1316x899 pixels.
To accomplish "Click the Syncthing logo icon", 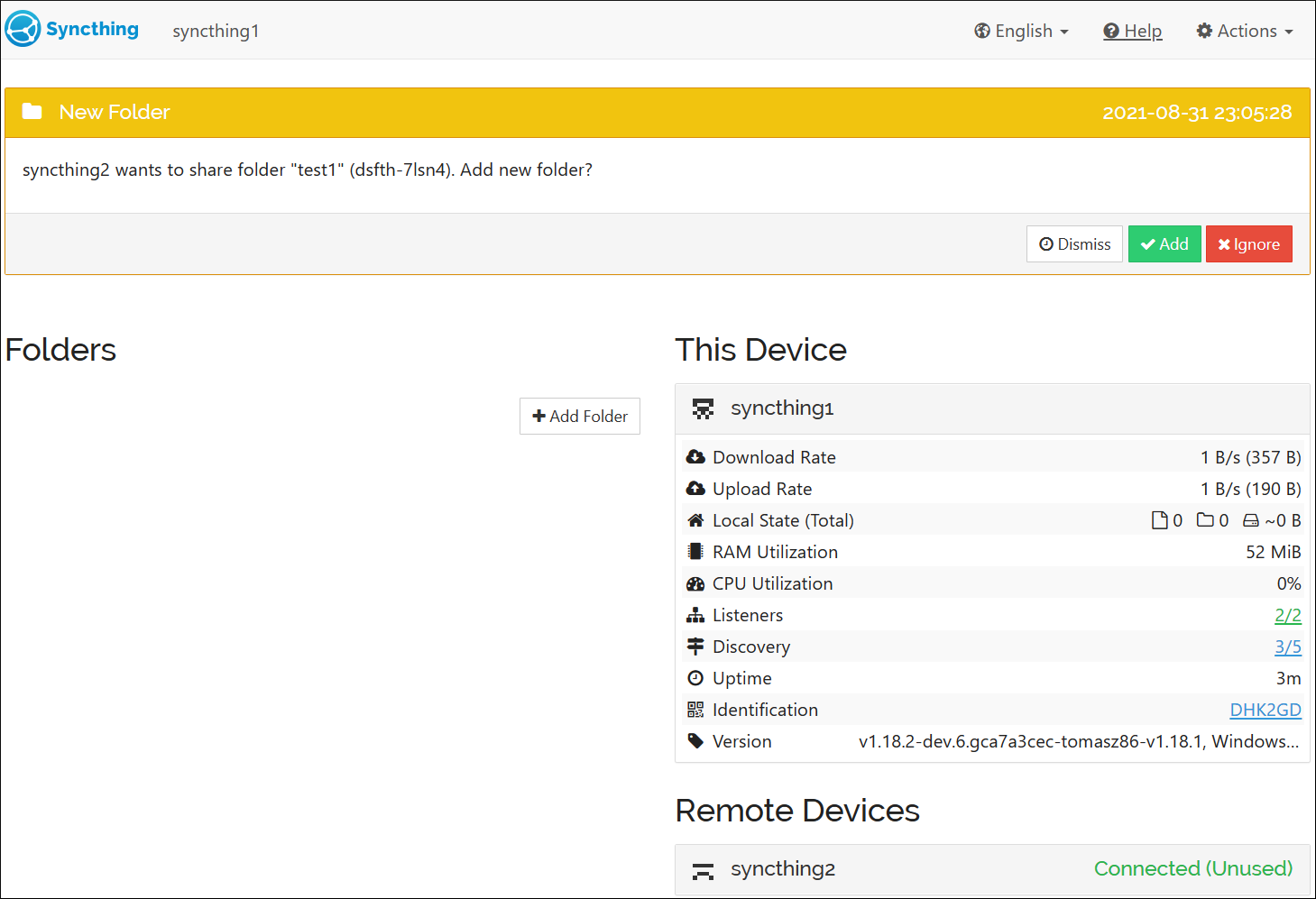I will pyautogui.click(x=23, y=28).
